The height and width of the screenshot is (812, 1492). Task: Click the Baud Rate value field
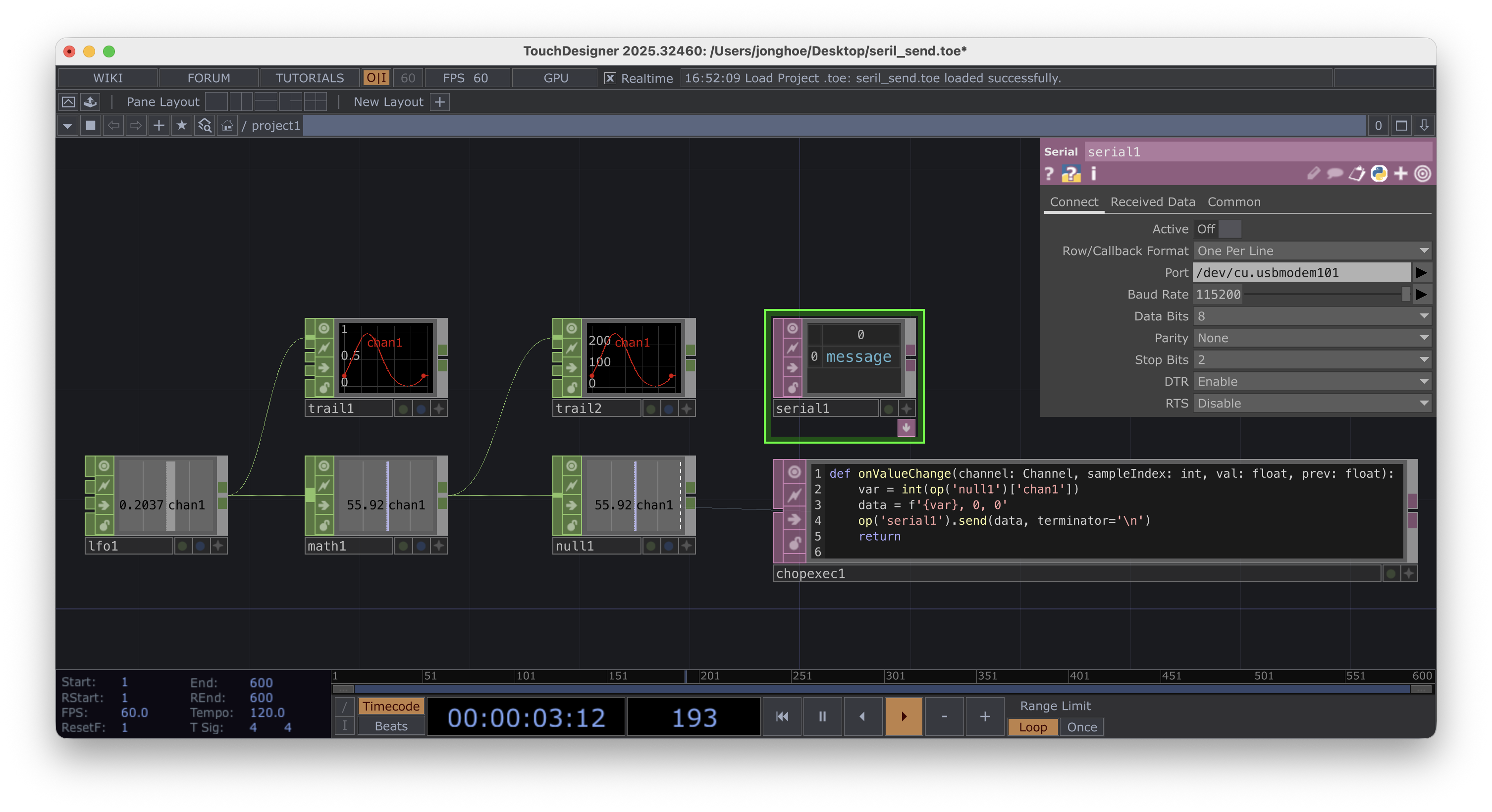click(1218, 294)
